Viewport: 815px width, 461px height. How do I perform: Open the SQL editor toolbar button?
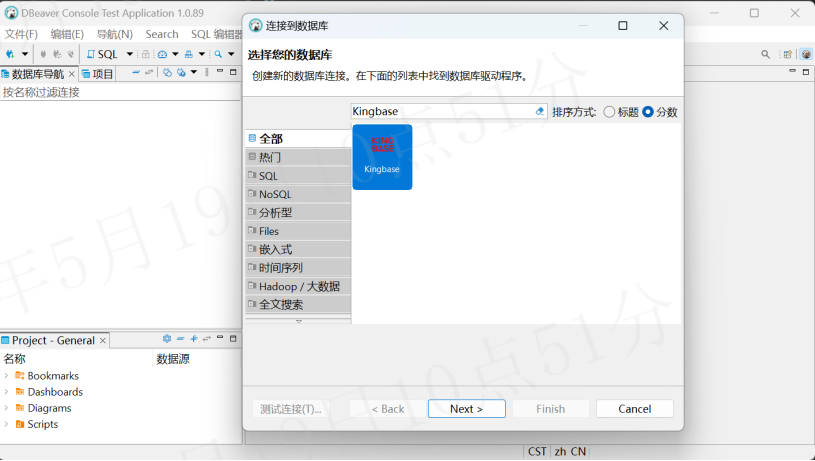click(x=102, y=54)
